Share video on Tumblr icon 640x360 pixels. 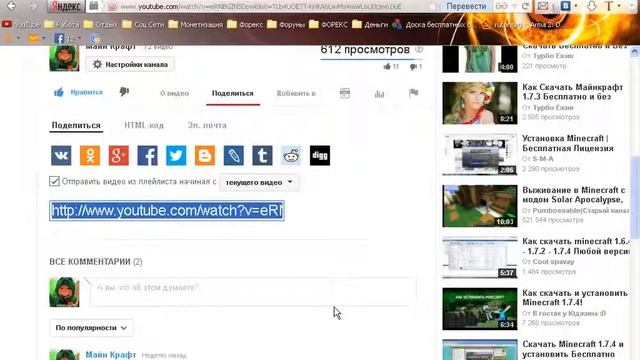tap(262, 156)
